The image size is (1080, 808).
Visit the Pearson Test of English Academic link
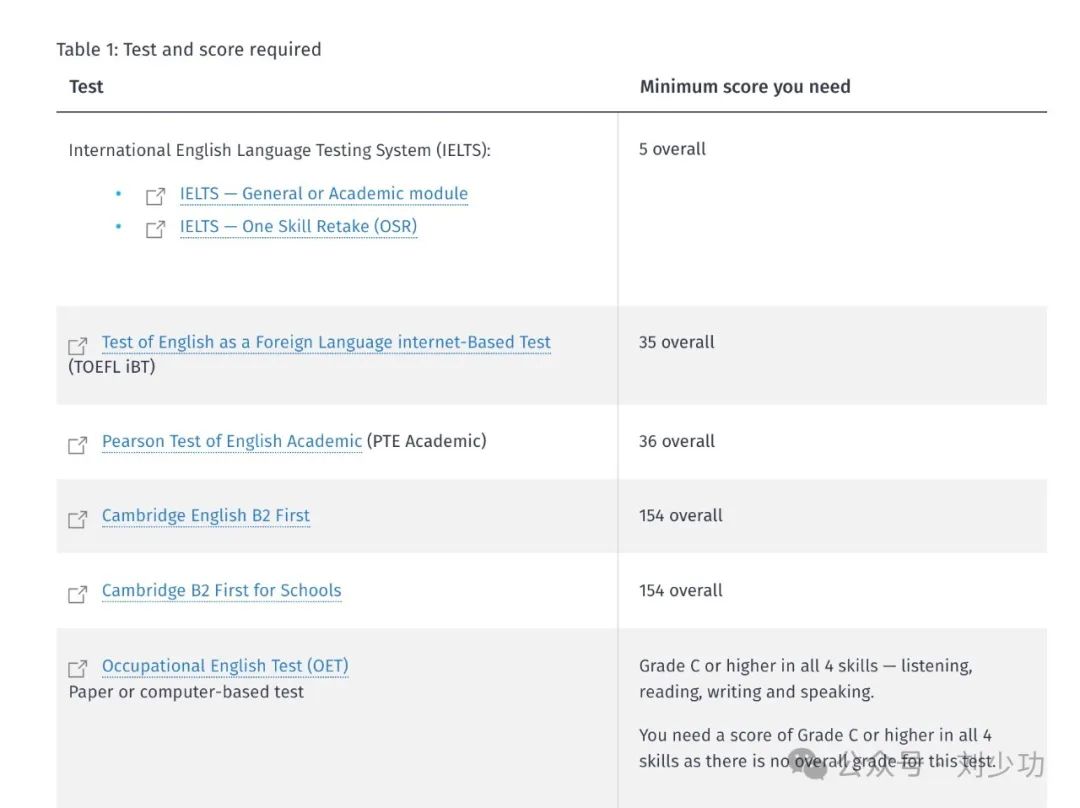pos(232,441)
